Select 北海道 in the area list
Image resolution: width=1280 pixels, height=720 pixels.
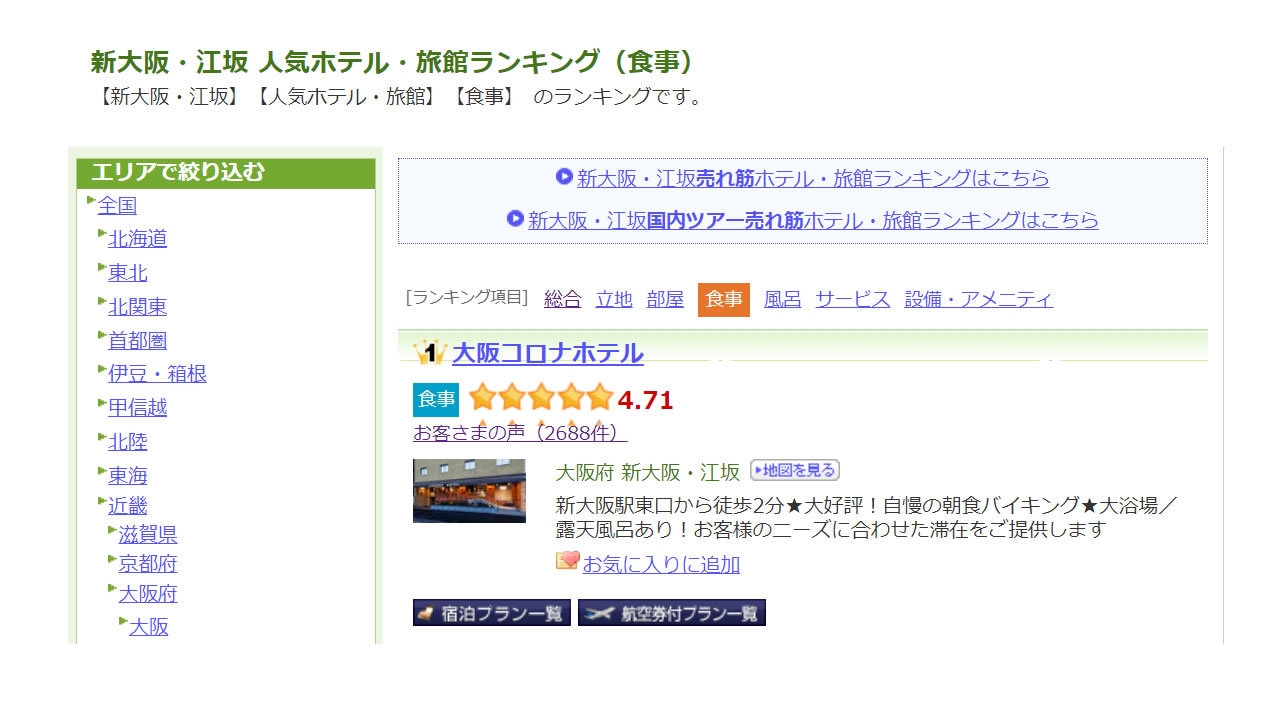tap(137, 239)
